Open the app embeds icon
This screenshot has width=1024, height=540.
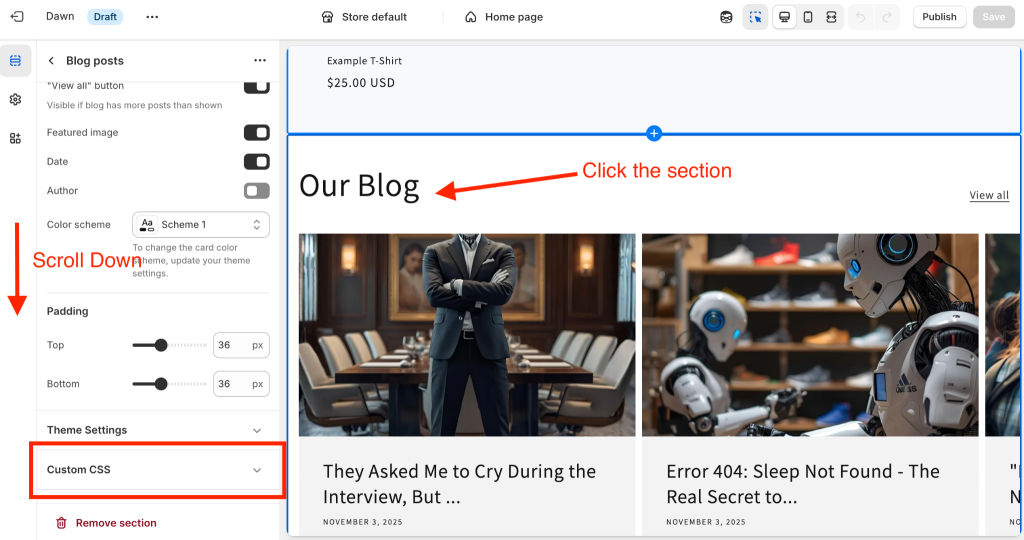(x=15, y=138)
